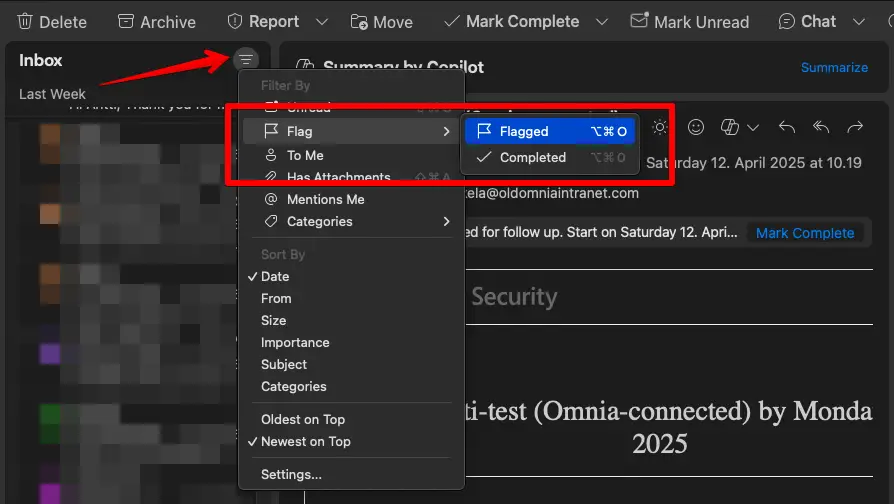
Task: Click the Reply arrow icon
Action: click(787, 127)
